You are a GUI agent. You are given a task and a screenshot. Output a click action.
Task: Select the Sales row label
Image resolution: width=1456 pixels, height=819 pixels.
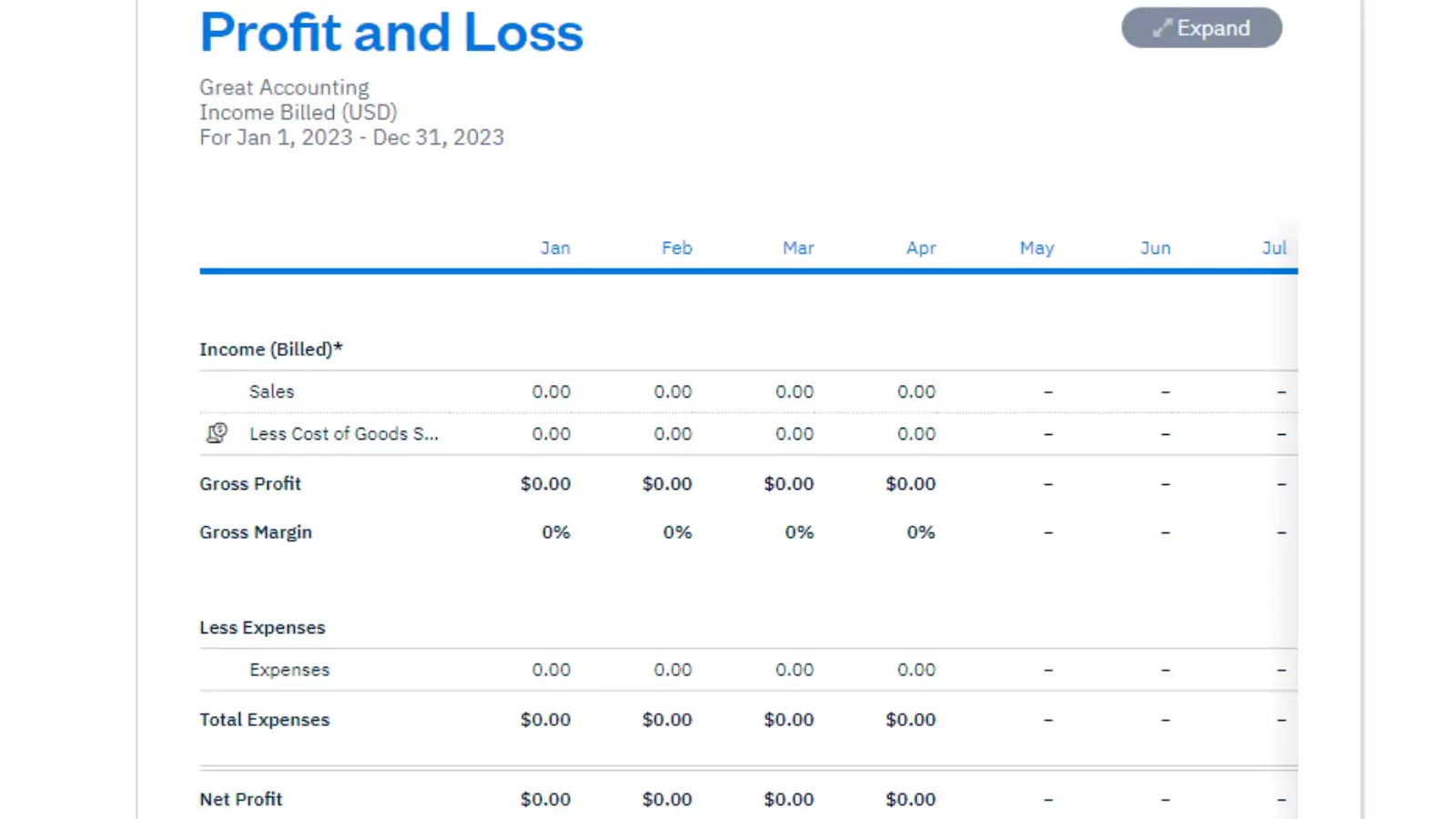click(x=271, y=391)
